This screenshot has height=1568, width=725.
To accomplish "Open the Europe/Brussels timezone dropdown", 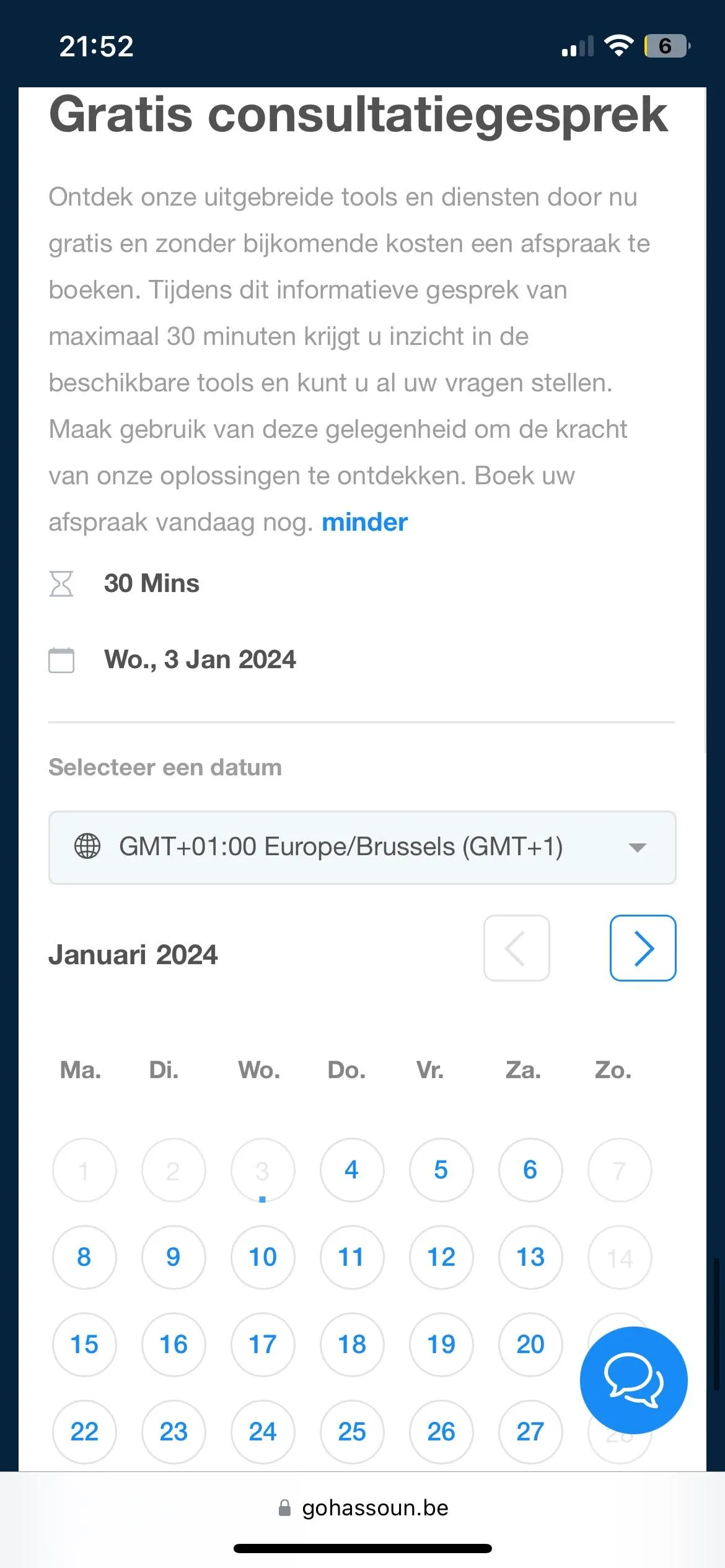I will pos(362,847).
